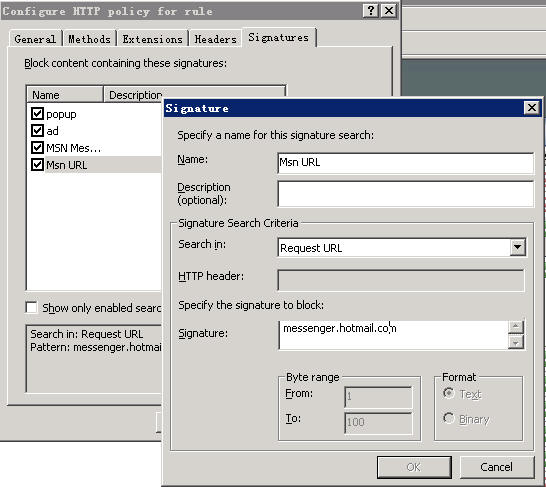The image size is (546, 487).
Task: Open the Extensions tab
Action: 153,39
